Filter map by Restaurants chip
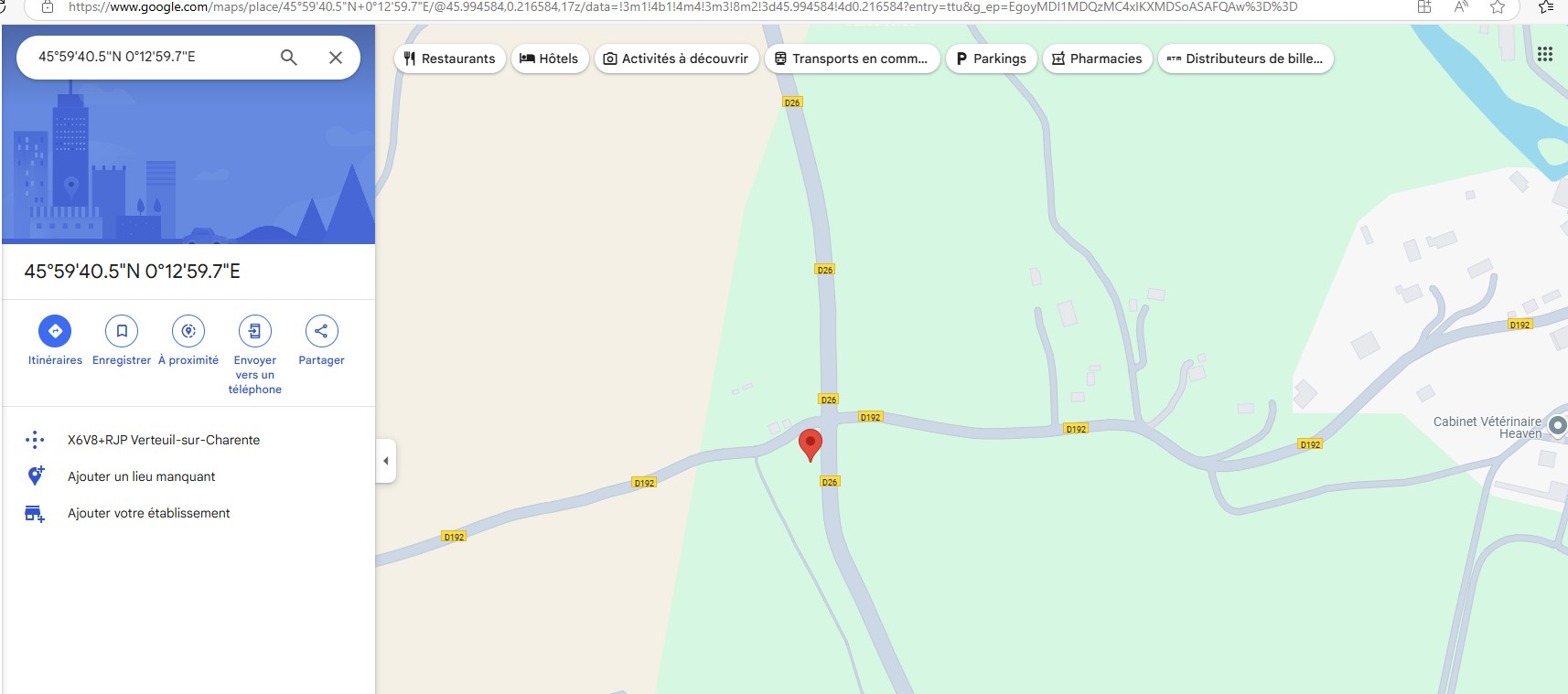Viewport: 1568px width, 694px height. (450, 59)
